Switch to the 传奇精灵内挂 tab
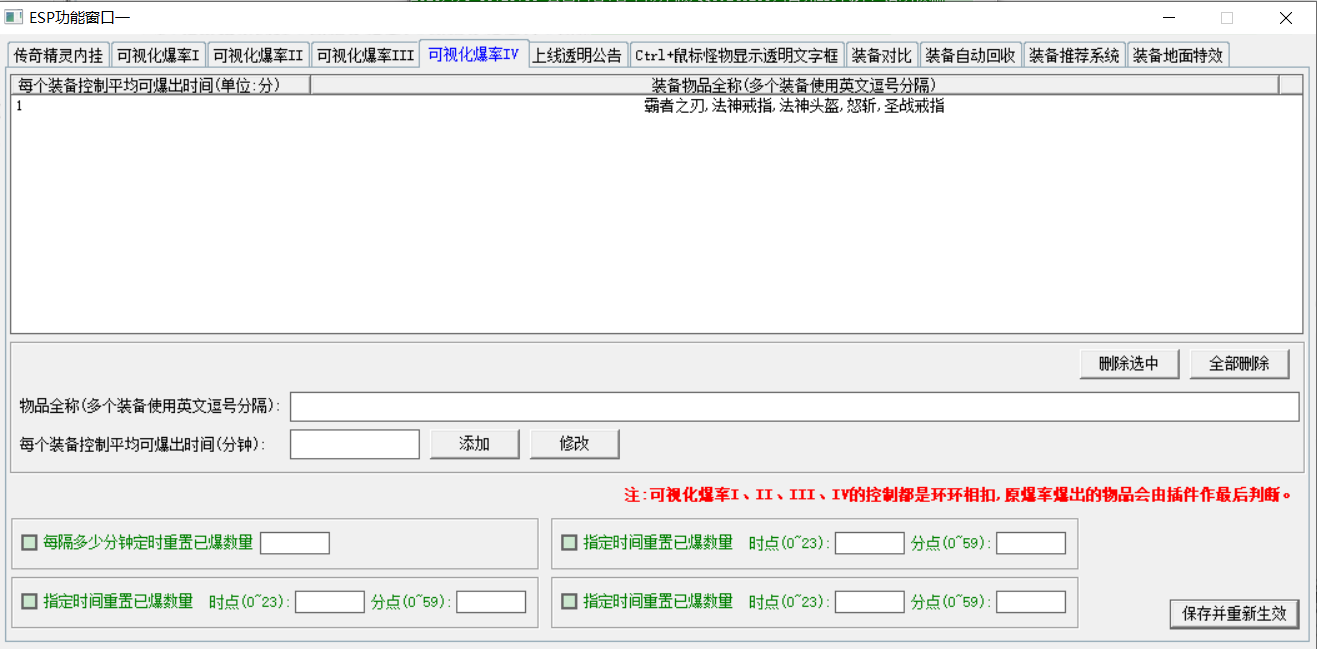The image size is (1317, 649). click(58, 55)
